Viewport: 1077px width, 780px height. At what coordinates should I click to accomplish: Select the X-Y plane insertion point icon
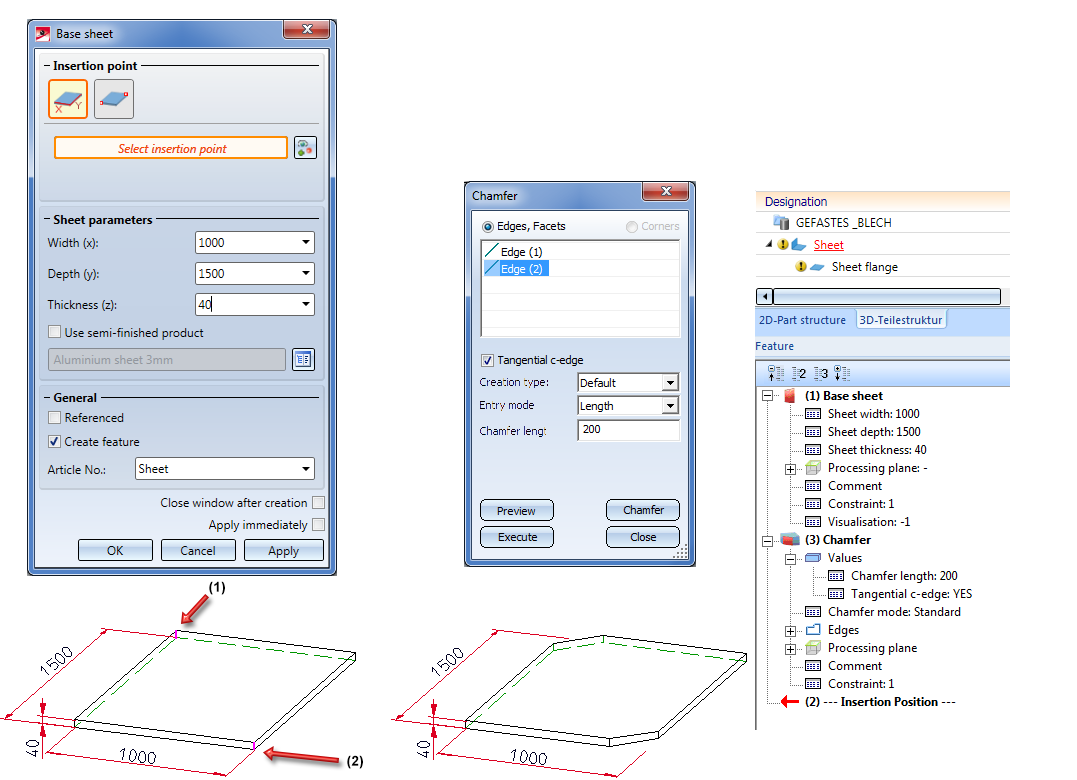pyautogui.click(x=68, y=99)
